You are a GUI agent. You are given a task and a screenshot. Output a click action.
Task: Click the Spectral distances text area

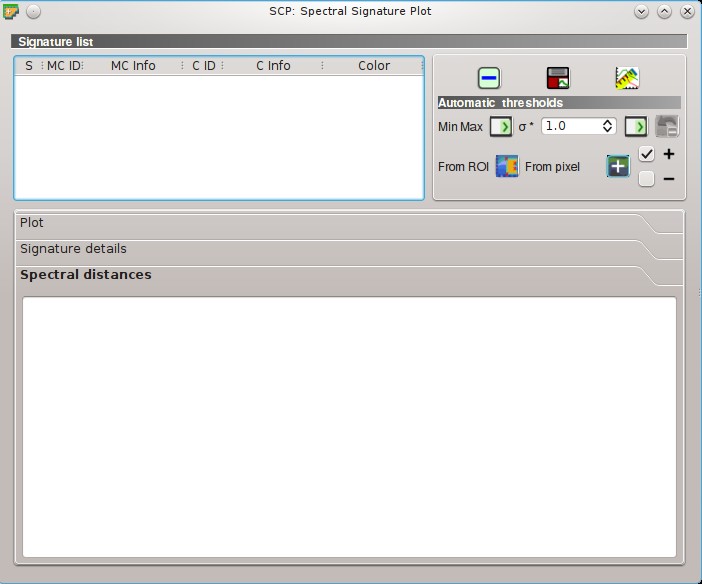[349, 427]
